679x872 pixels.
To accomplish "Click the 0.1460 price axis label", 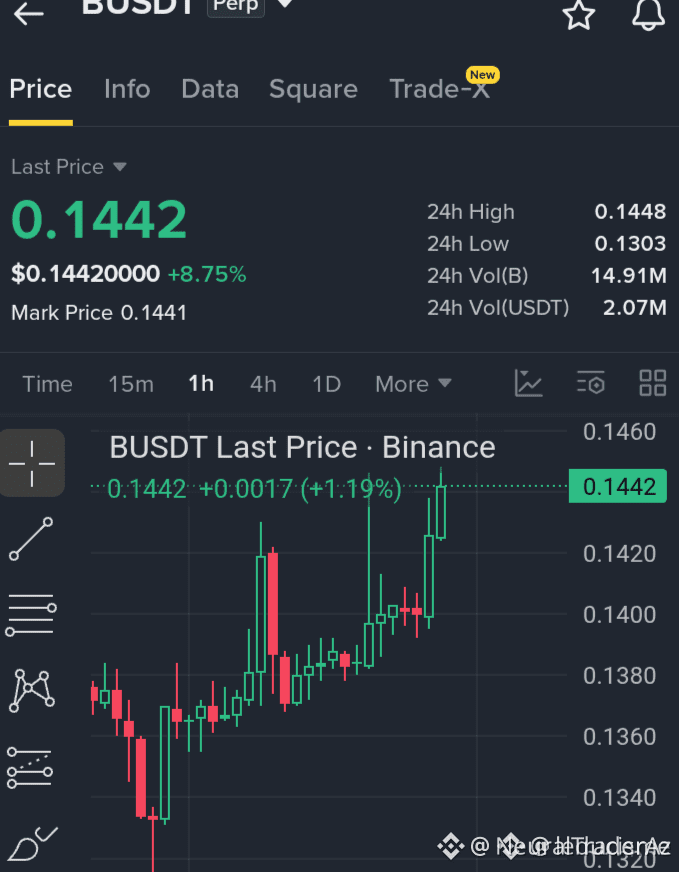I will click(619, 432).
